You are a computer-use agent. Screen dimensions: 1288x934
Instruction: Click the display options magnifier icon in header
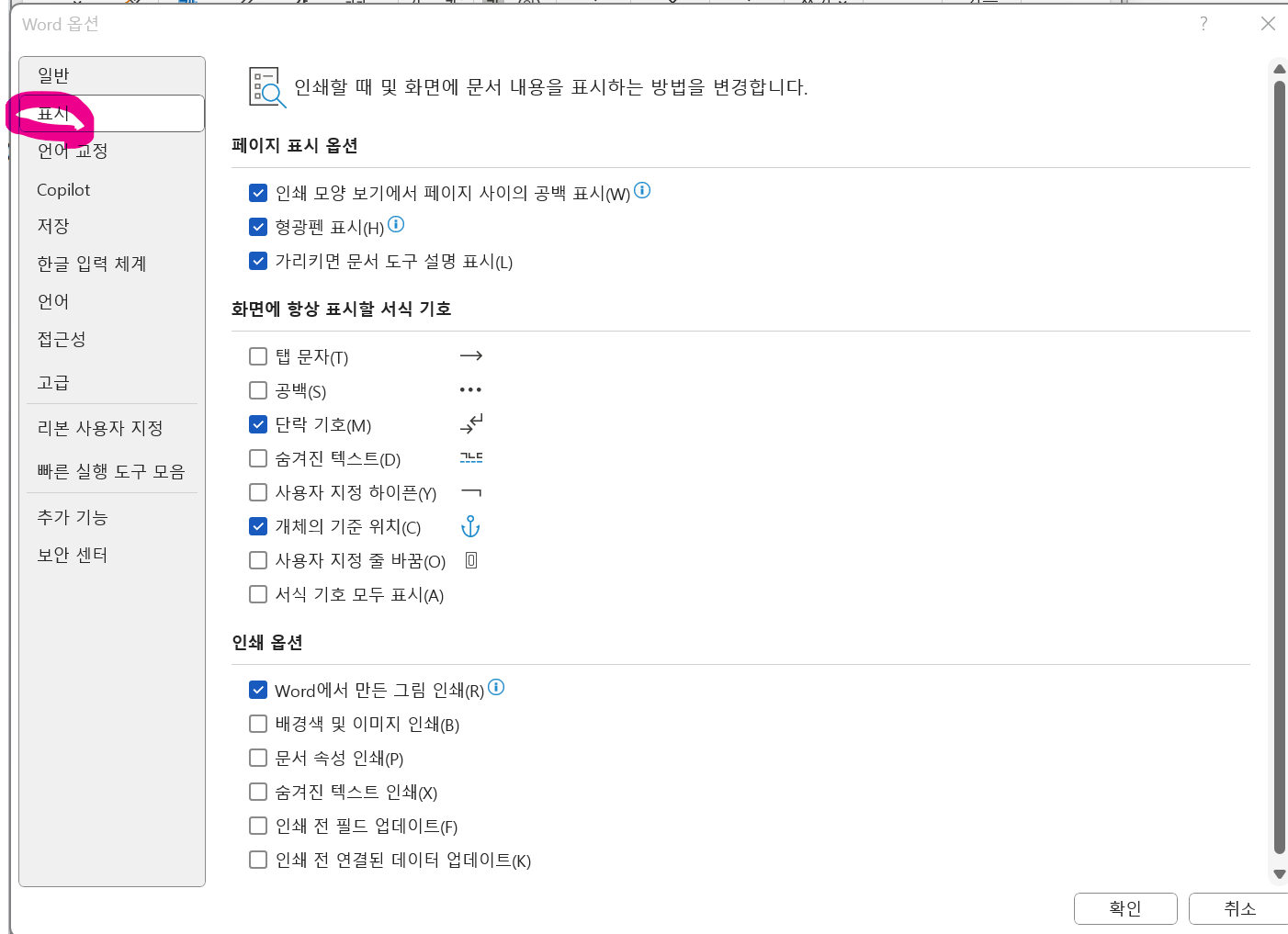point(267,87)
